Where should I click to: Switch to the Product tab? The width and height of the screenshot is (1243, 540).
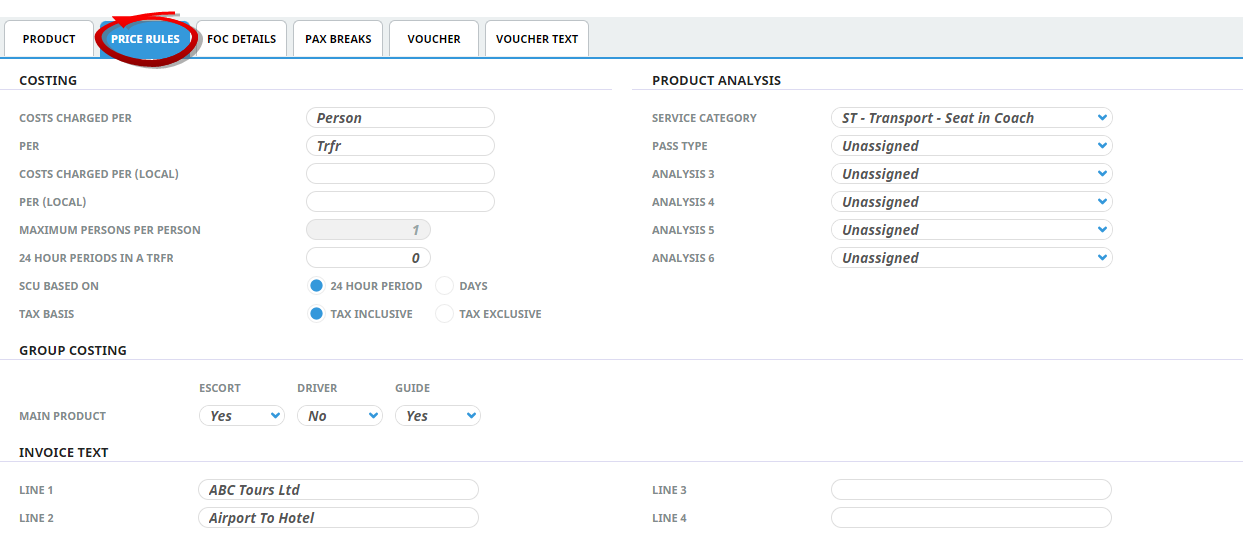coord(49,39)
